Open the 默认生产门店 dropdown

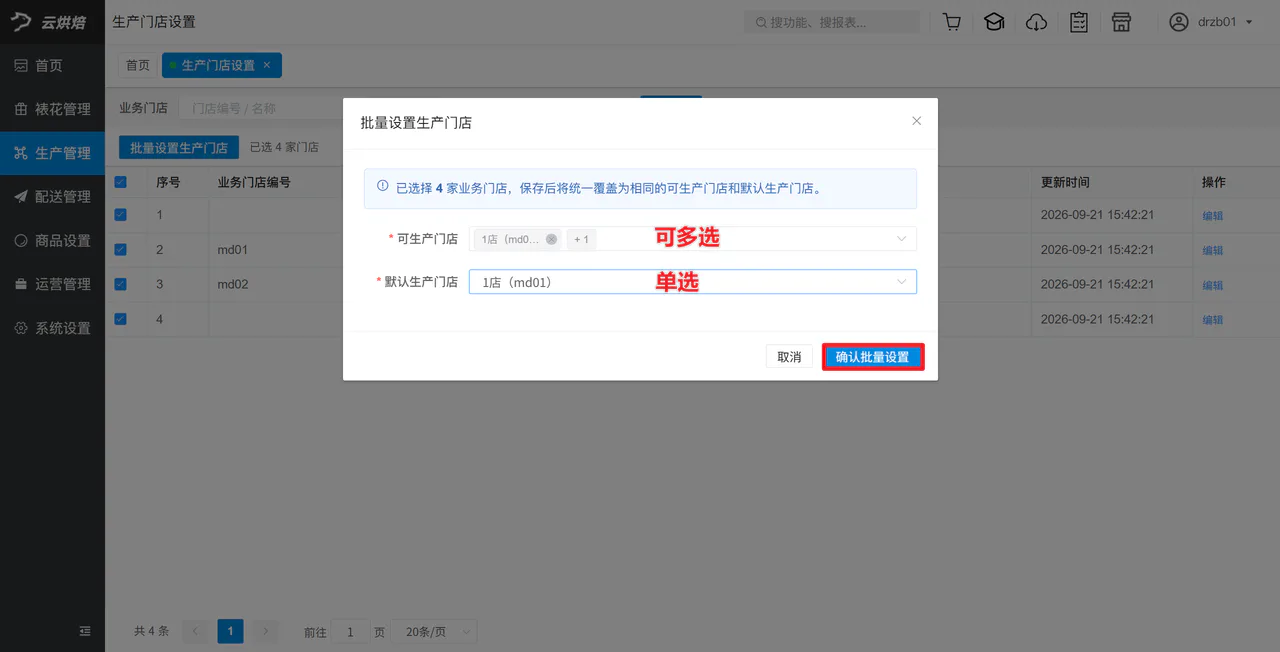tap(692, 282)
